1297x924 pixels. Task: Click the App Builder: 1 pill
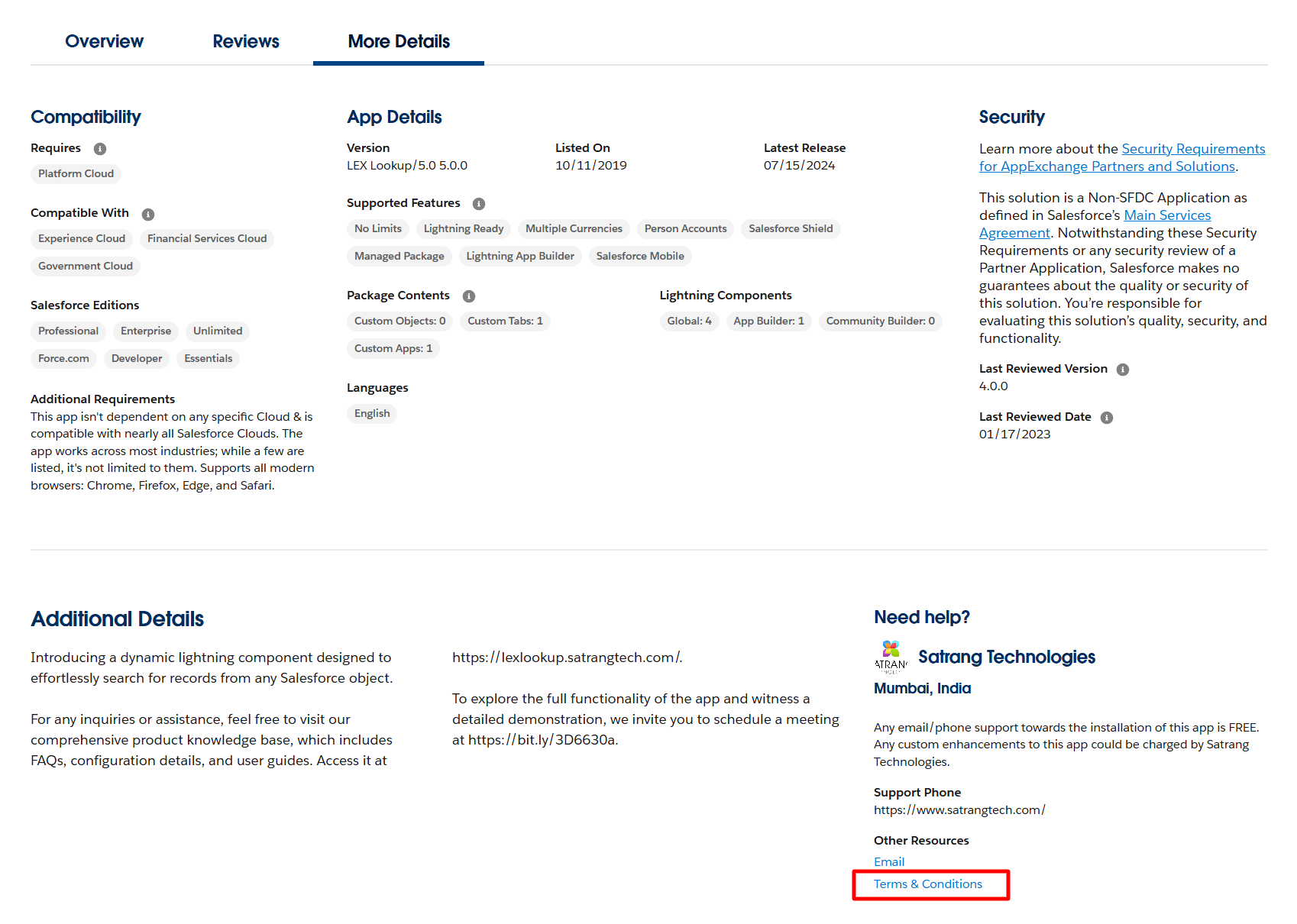coord(768,321)
